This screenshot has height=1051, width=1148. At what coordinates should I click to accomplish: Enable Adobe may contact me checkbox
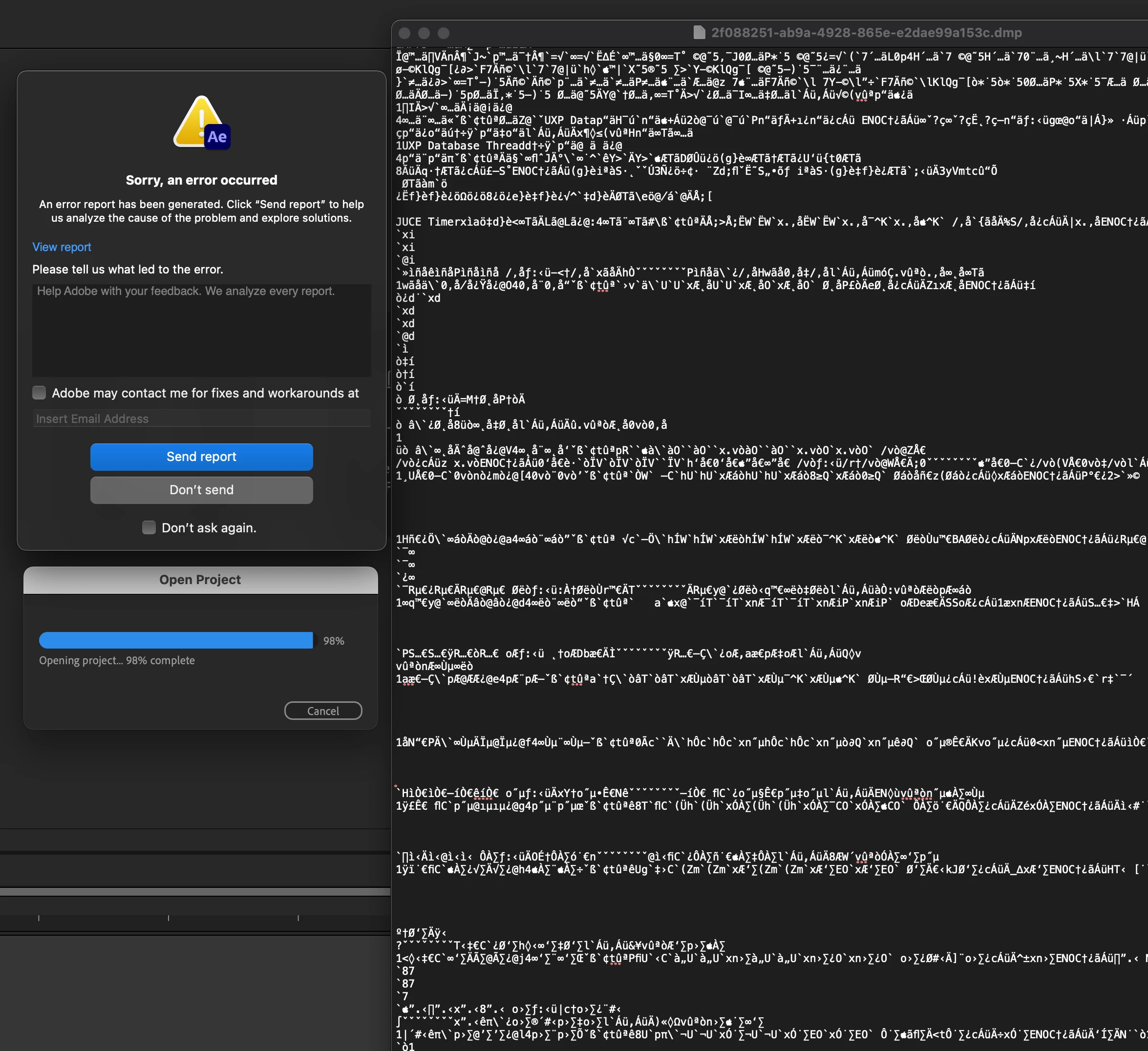pyautogui.click(x=39, y=393)
